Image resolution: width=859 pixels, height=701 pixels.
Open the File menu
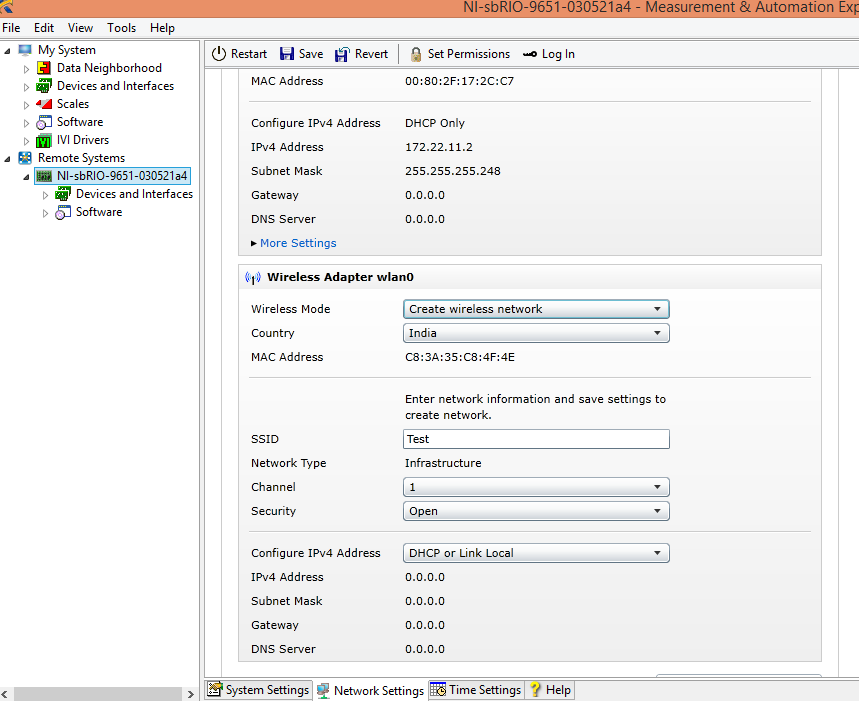[11, 28]
